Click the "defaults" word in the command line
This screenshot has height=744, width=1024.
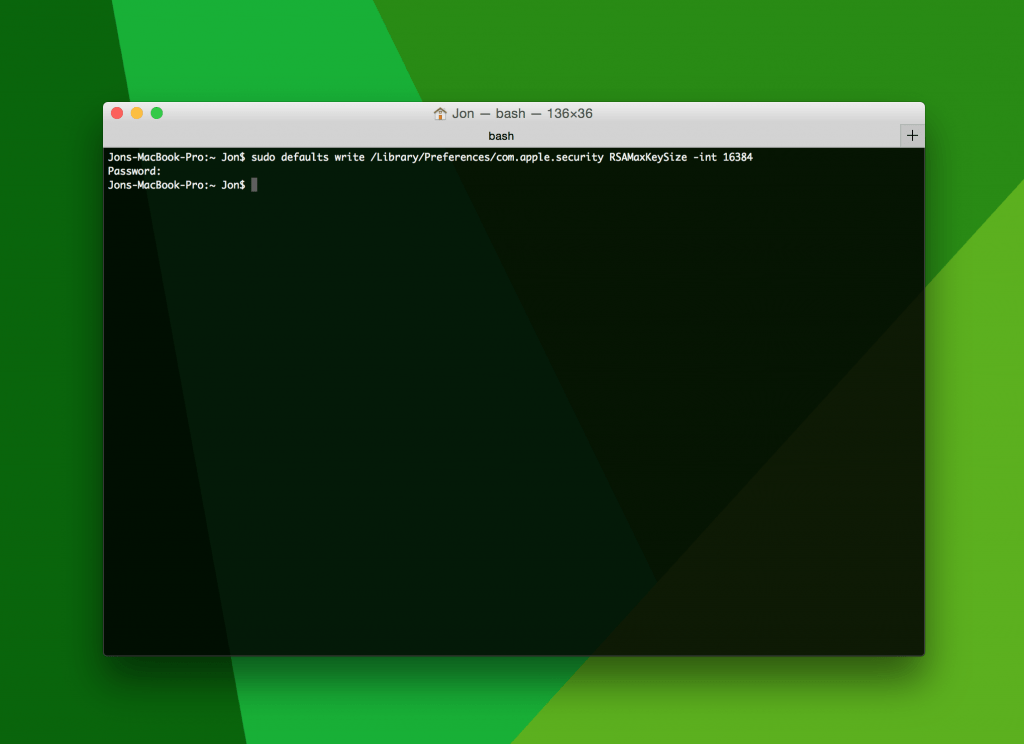coord(304,158)
